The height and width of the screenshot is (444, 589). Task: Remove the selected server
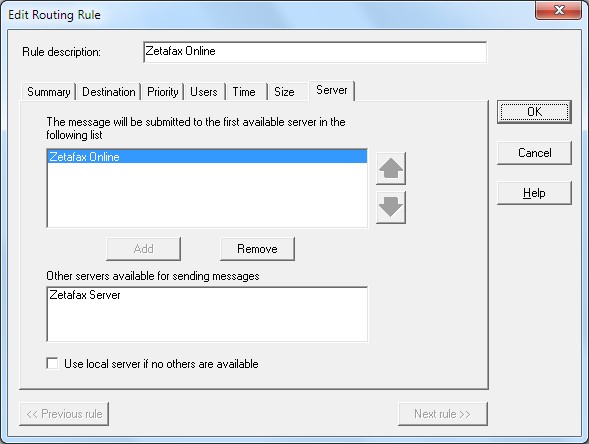pos(257,249)
